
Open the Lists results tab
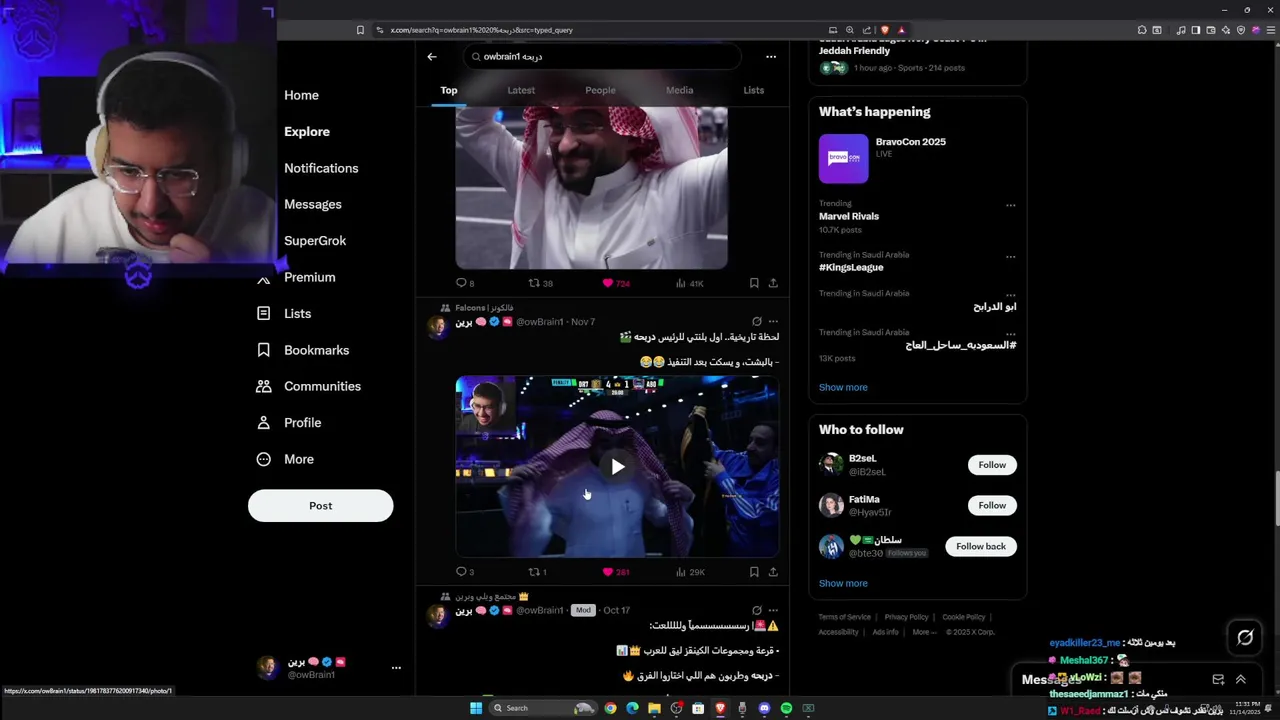[754, 90]
